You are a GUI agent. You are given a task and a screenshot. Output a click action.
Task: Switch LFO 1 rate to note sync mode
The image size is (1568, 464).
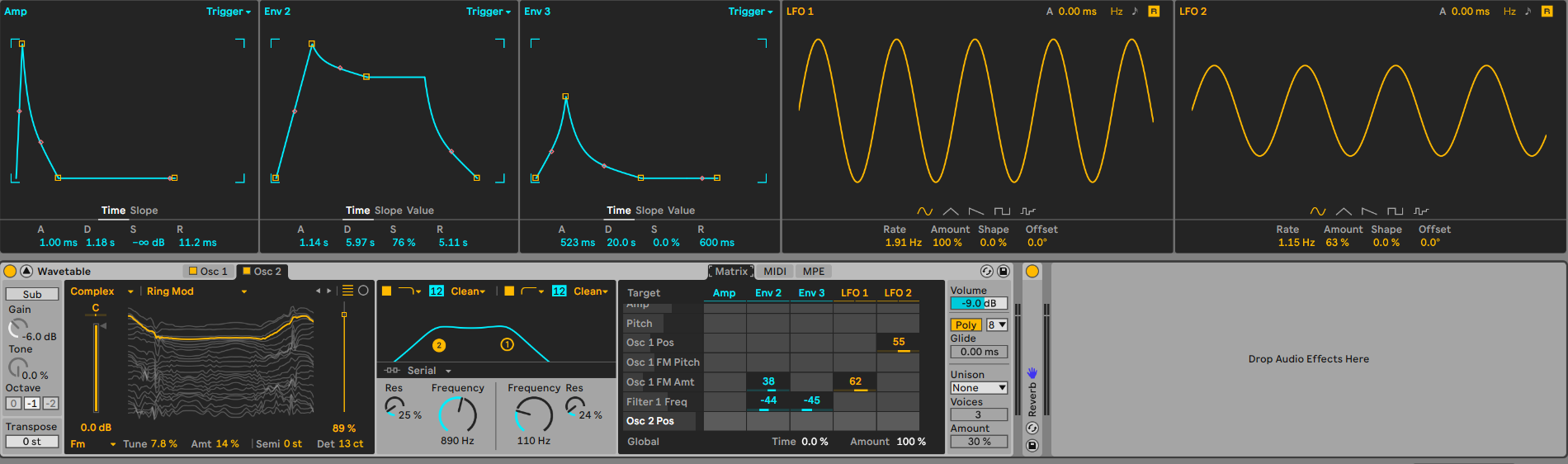[x=1135, y=12]
